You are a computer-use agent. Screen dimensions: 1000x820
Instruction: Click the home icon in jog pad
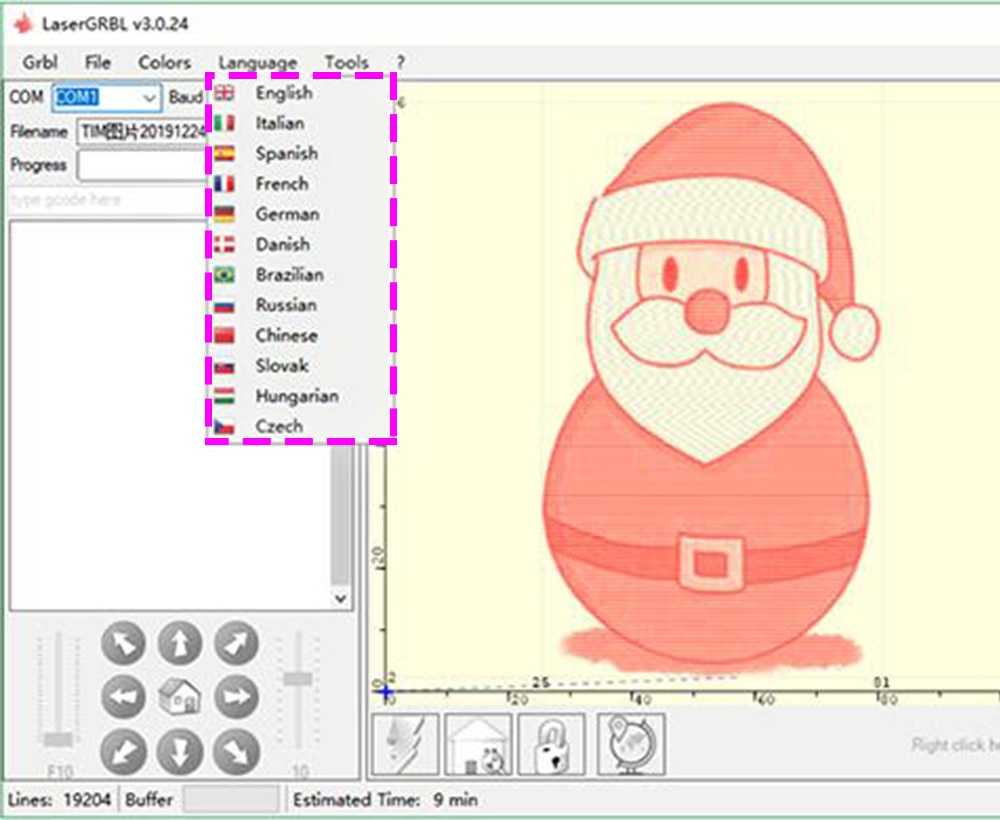180,697
